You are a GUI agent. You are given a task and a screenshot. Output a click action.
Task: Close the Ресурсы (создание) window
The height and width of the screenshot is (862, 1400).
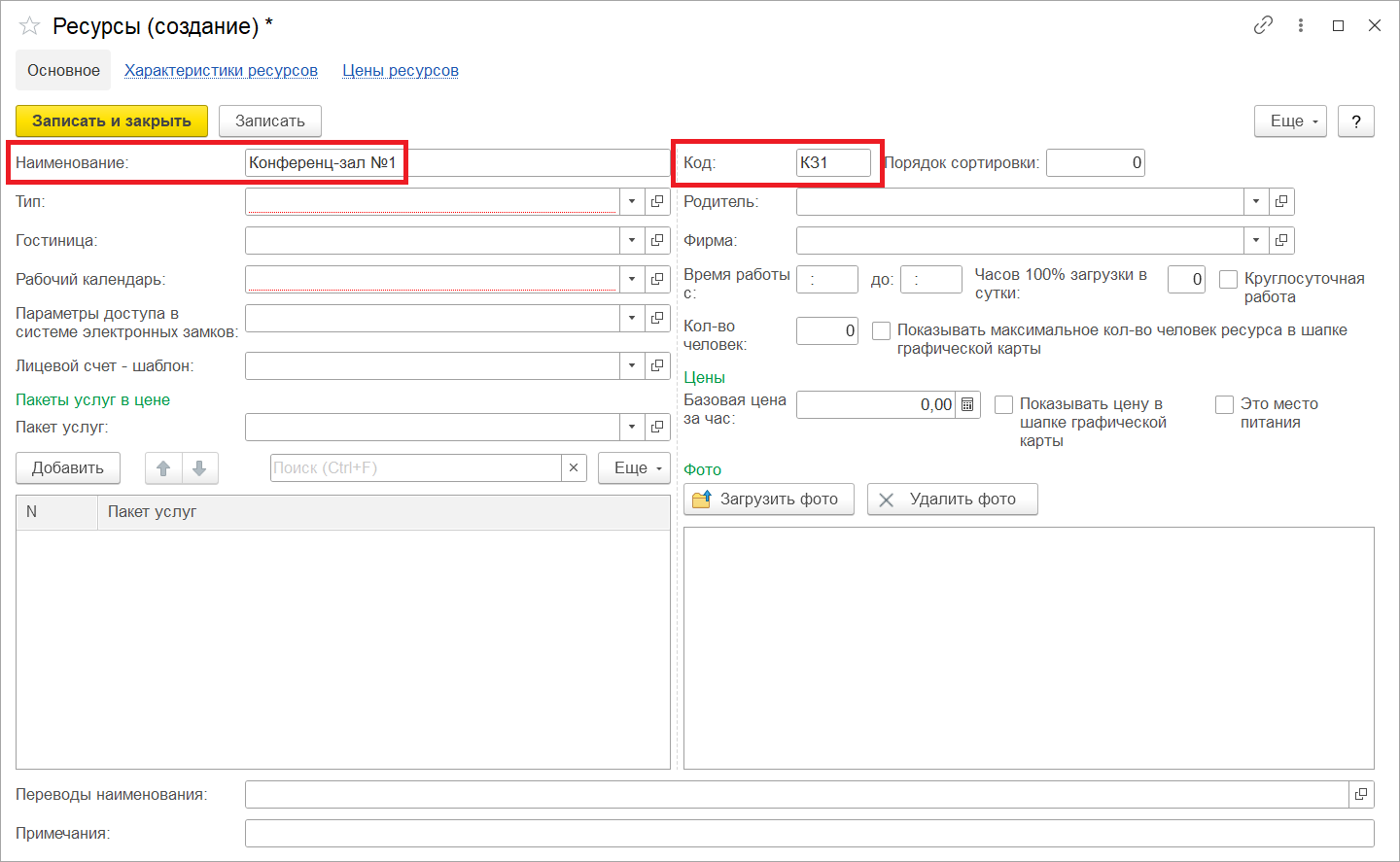(x=1375, y=25)
